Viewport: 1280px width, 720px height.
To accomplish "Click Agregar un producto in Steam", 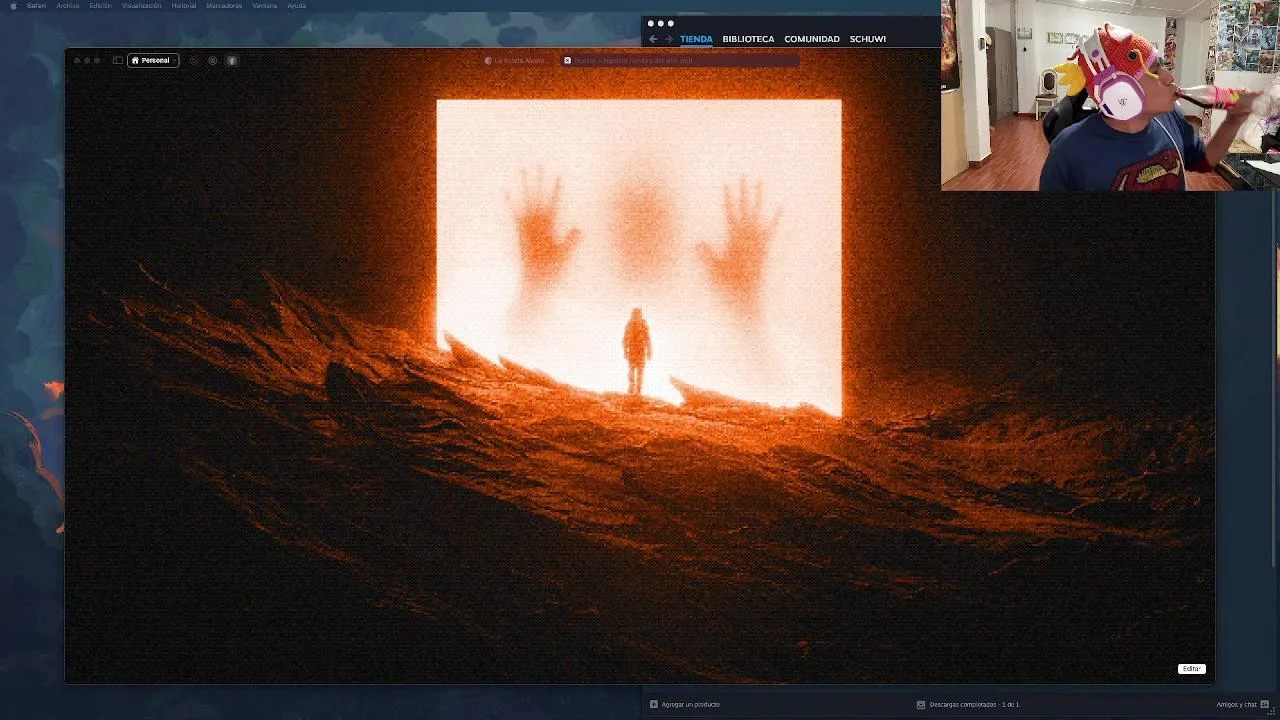I will [690, 704].
